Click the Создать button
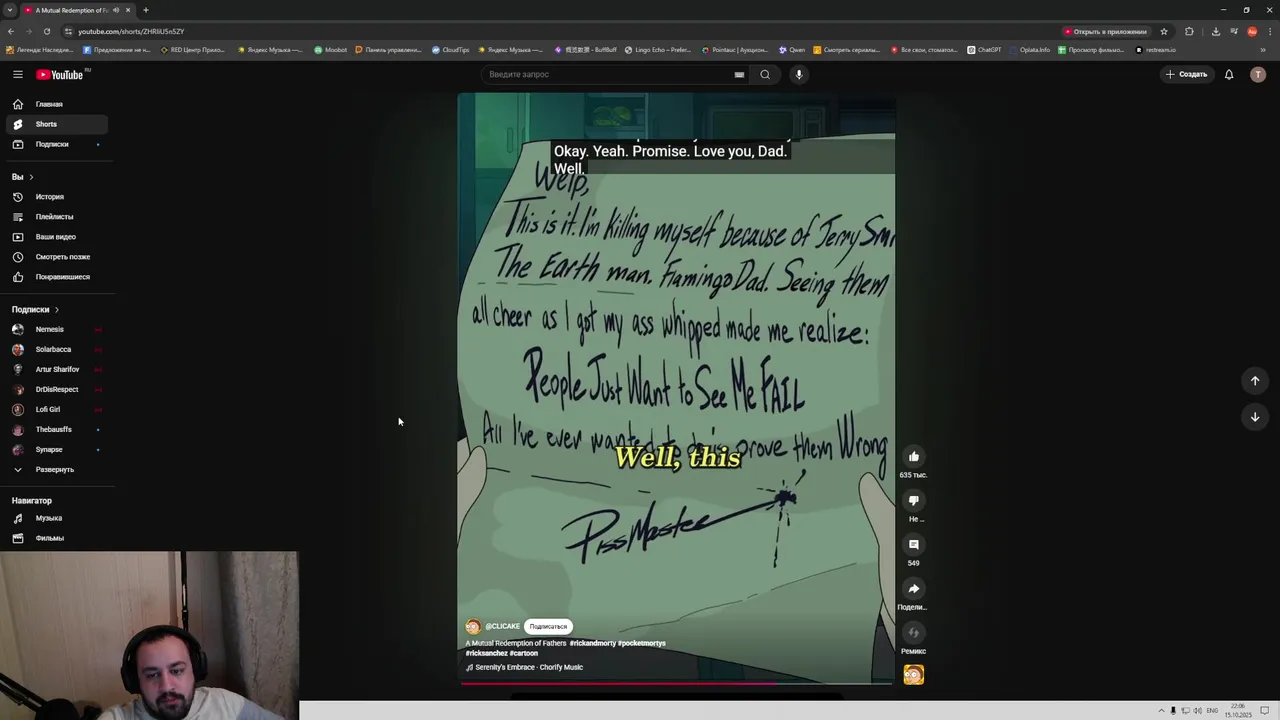The image size is (1280, 720). 1186,74
